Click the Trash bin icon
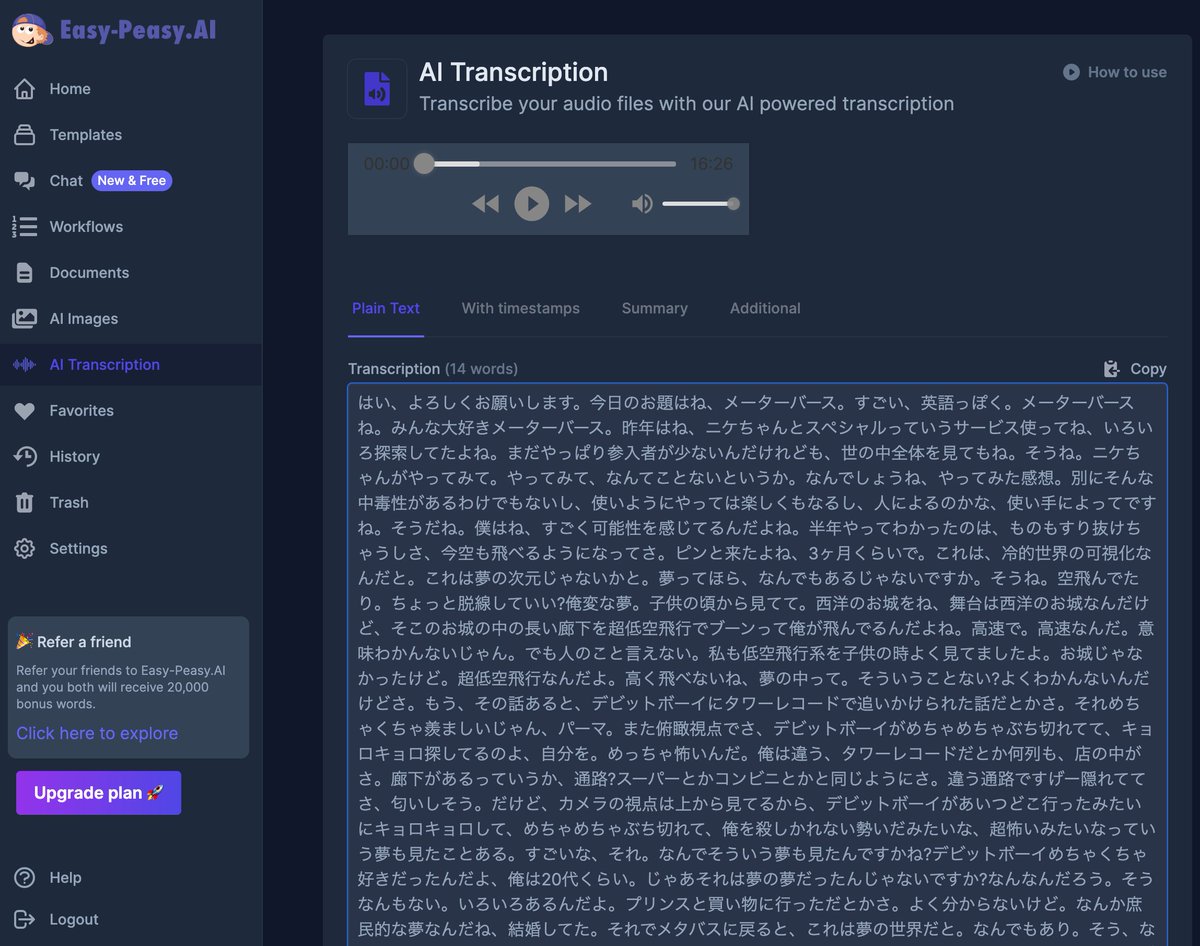The image size is (1200, 946). coord(25,503)
